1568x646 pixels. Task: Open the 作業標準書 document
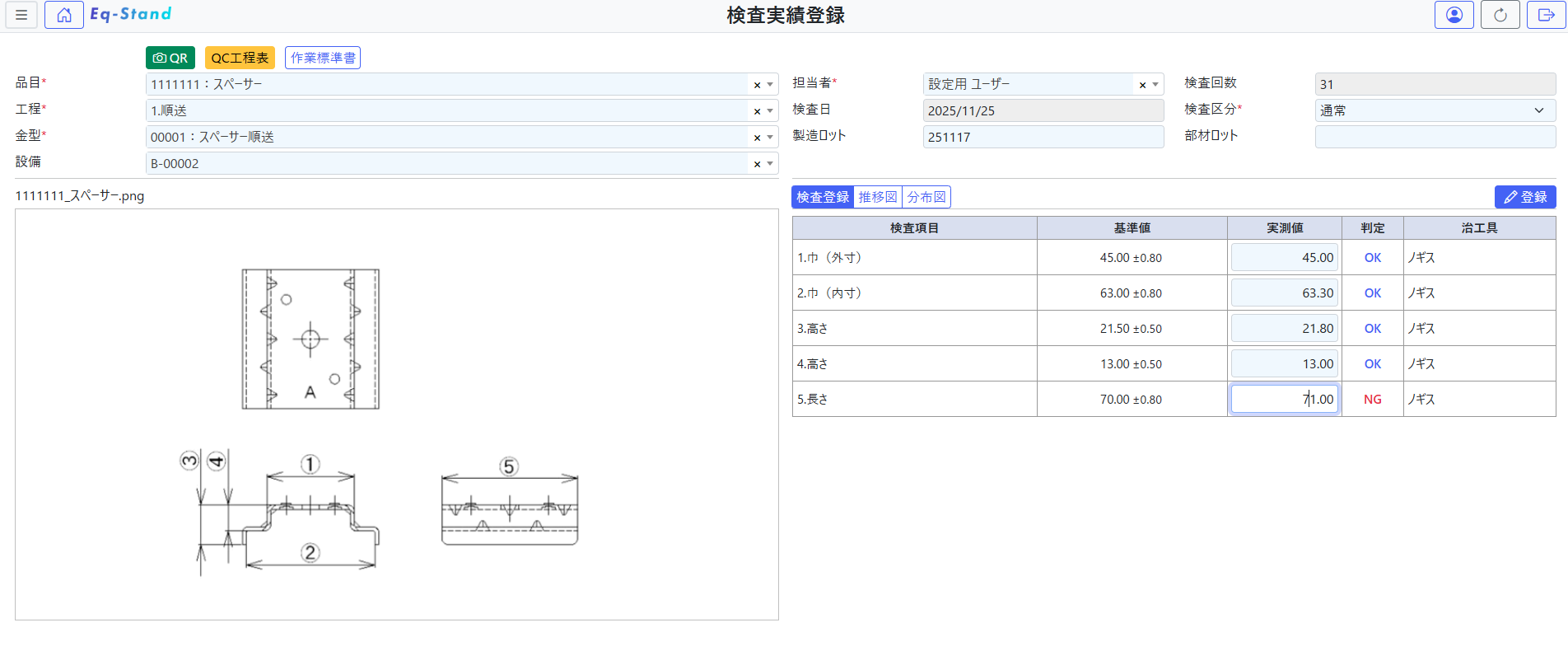click(323, 58)
